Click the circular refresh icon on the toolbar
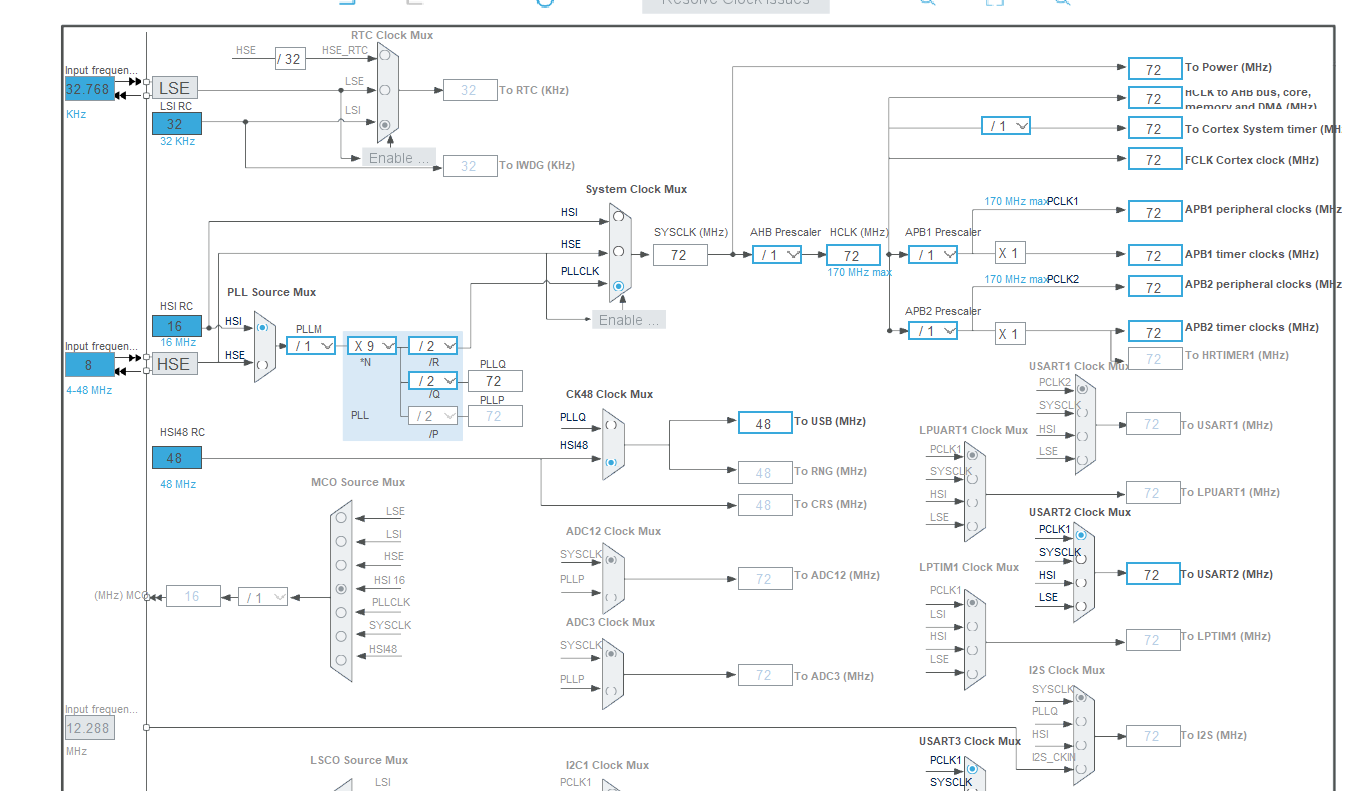 (543, 5)
